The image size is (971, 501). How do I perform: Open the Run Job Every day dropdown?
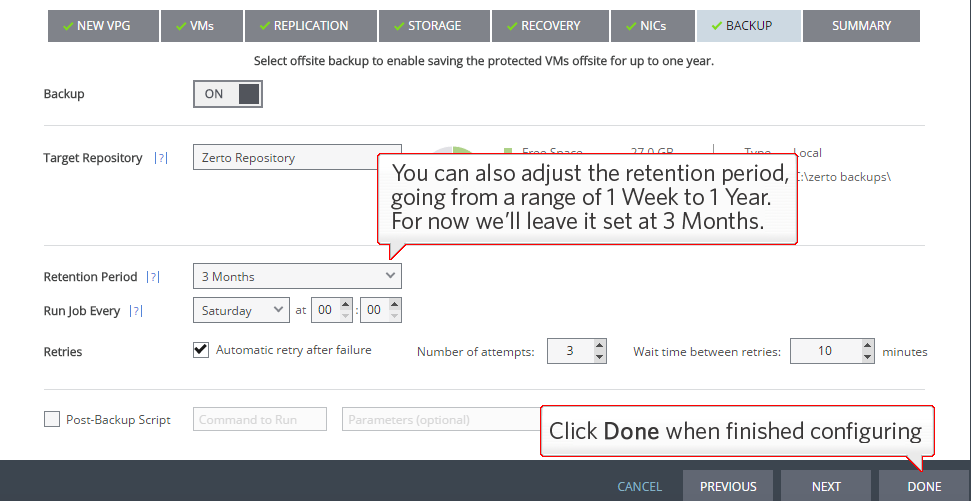tap(241, 311)
